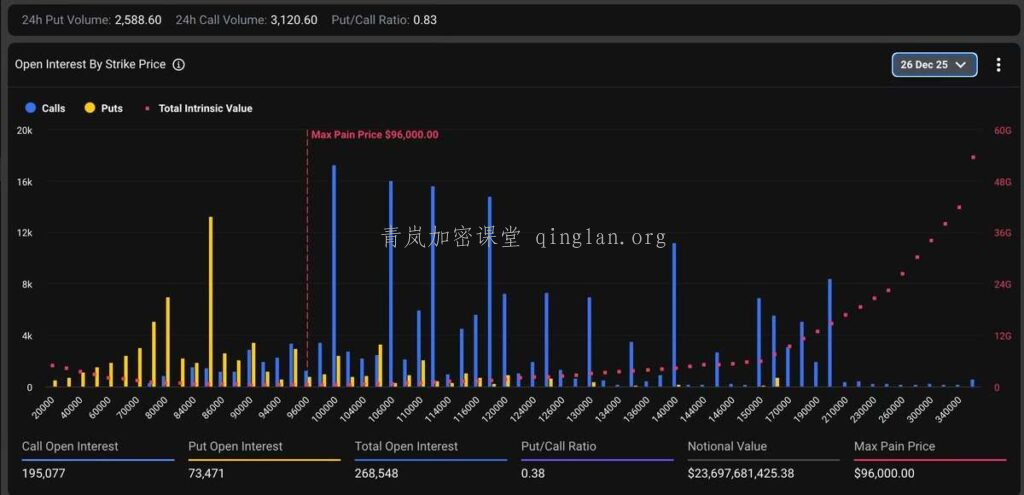Toggle the Puts series in the legend
The image size is (1024, 495).
pos(111,108)
